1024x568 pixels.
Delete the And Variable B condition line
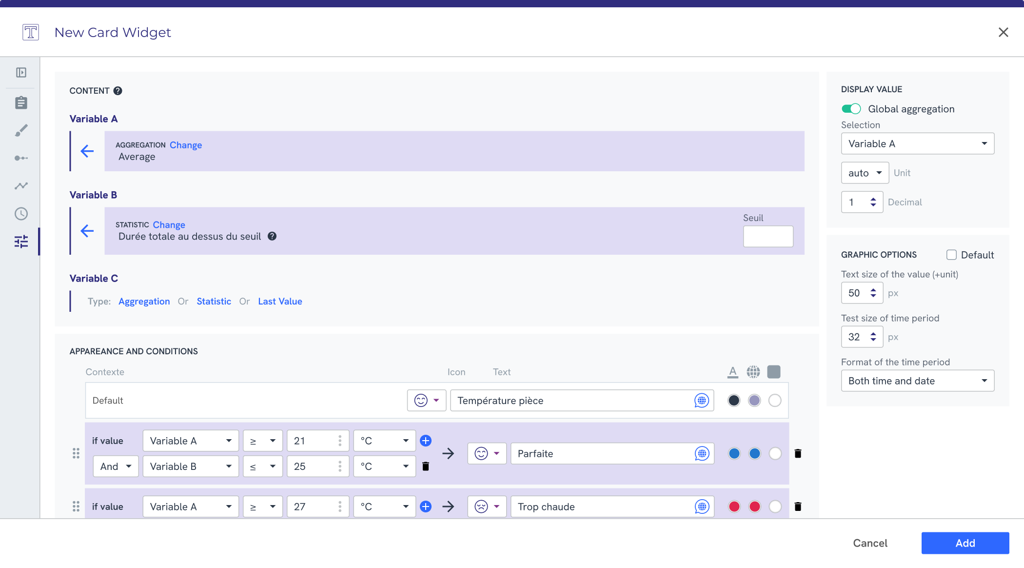point(426,466)
